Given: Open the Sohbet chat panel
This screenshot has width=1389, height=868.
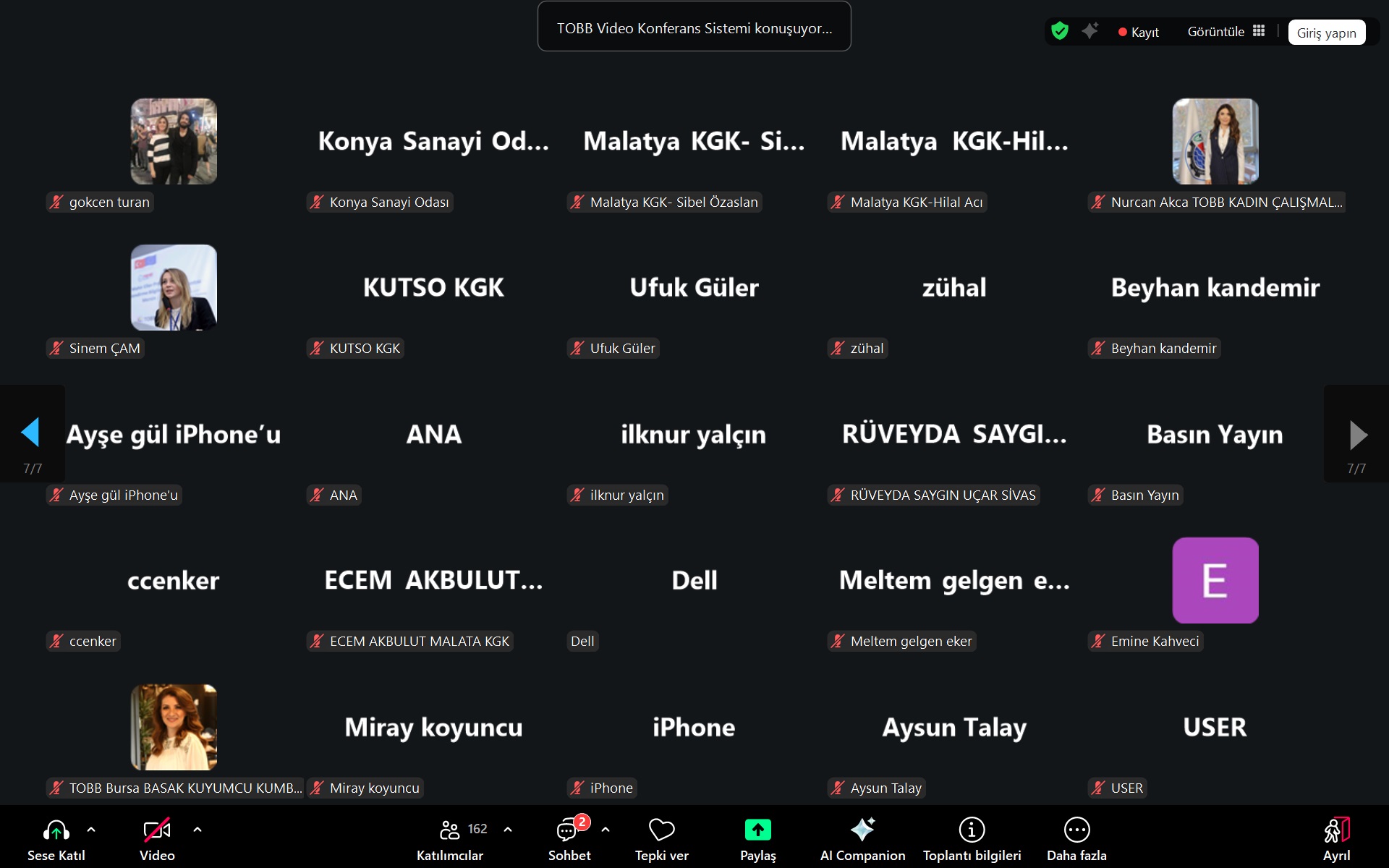Looking at the screenshot, I should (x=569, y=839).
